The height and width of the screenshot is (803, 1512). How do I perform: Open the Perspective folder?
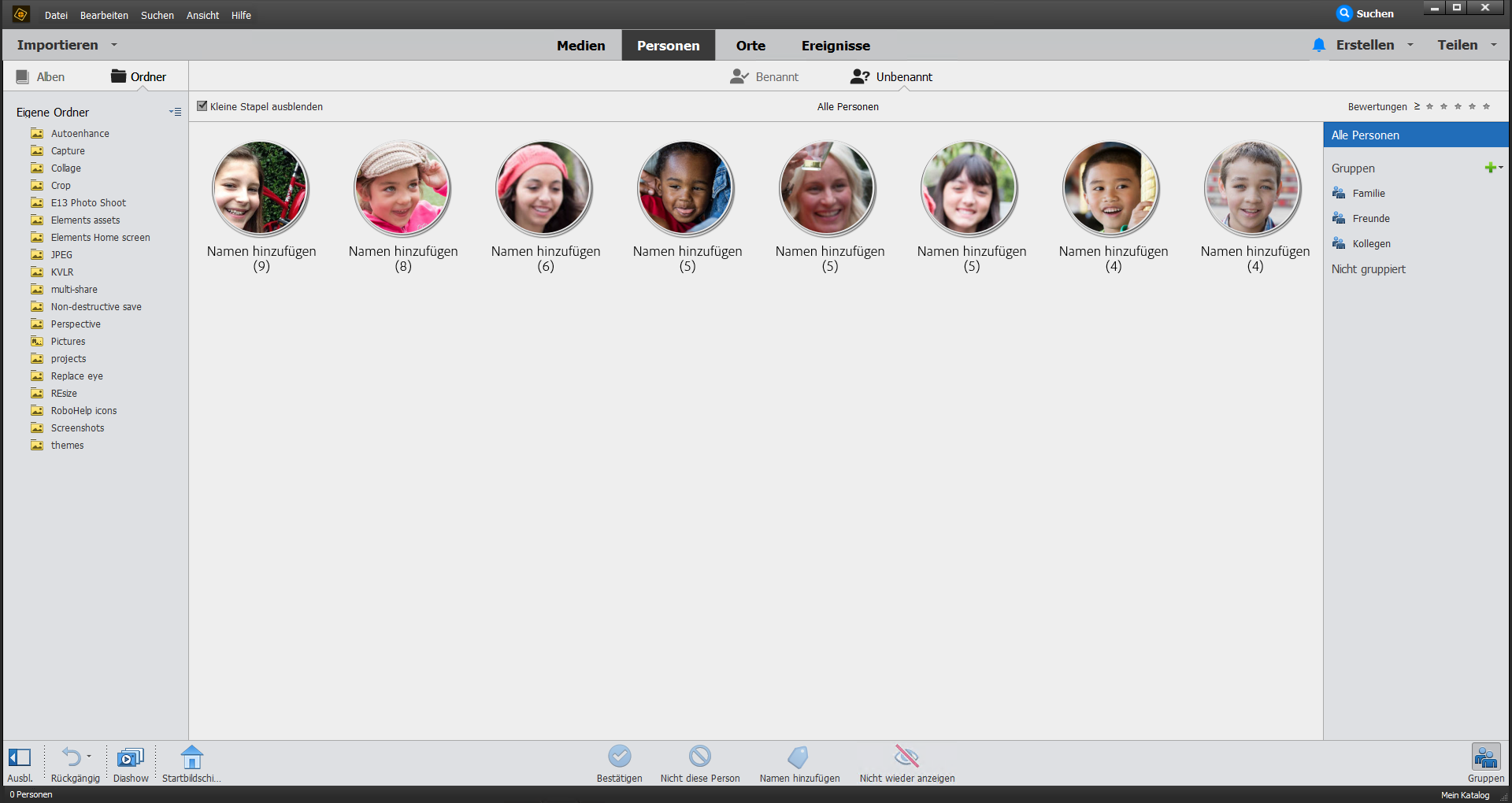tap(76, 324)
